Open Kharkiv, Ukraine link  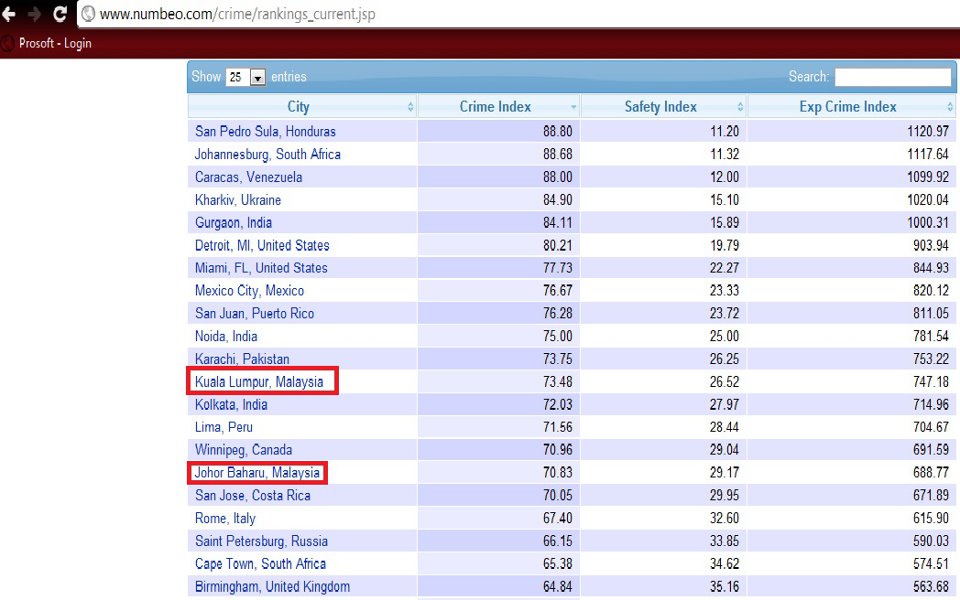click(x=238, y=200)
